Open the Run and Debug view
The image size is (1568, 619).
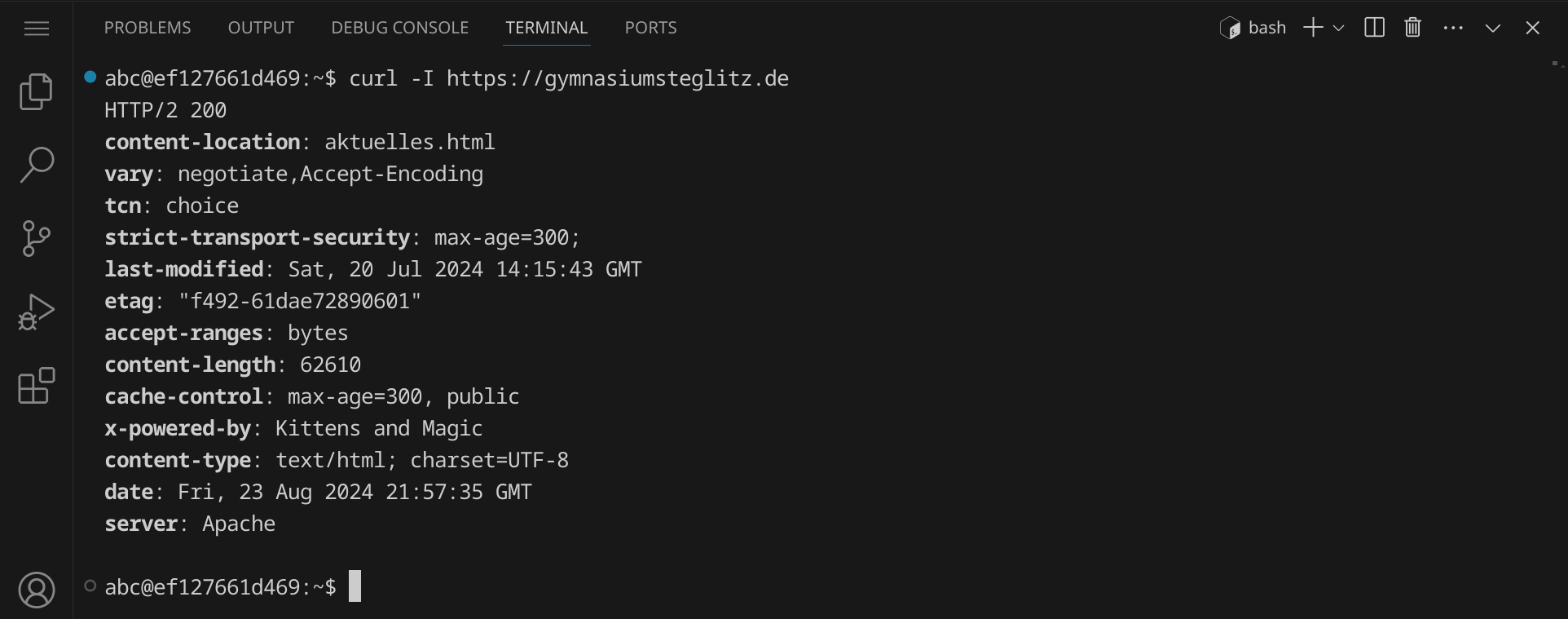[37, 312]
